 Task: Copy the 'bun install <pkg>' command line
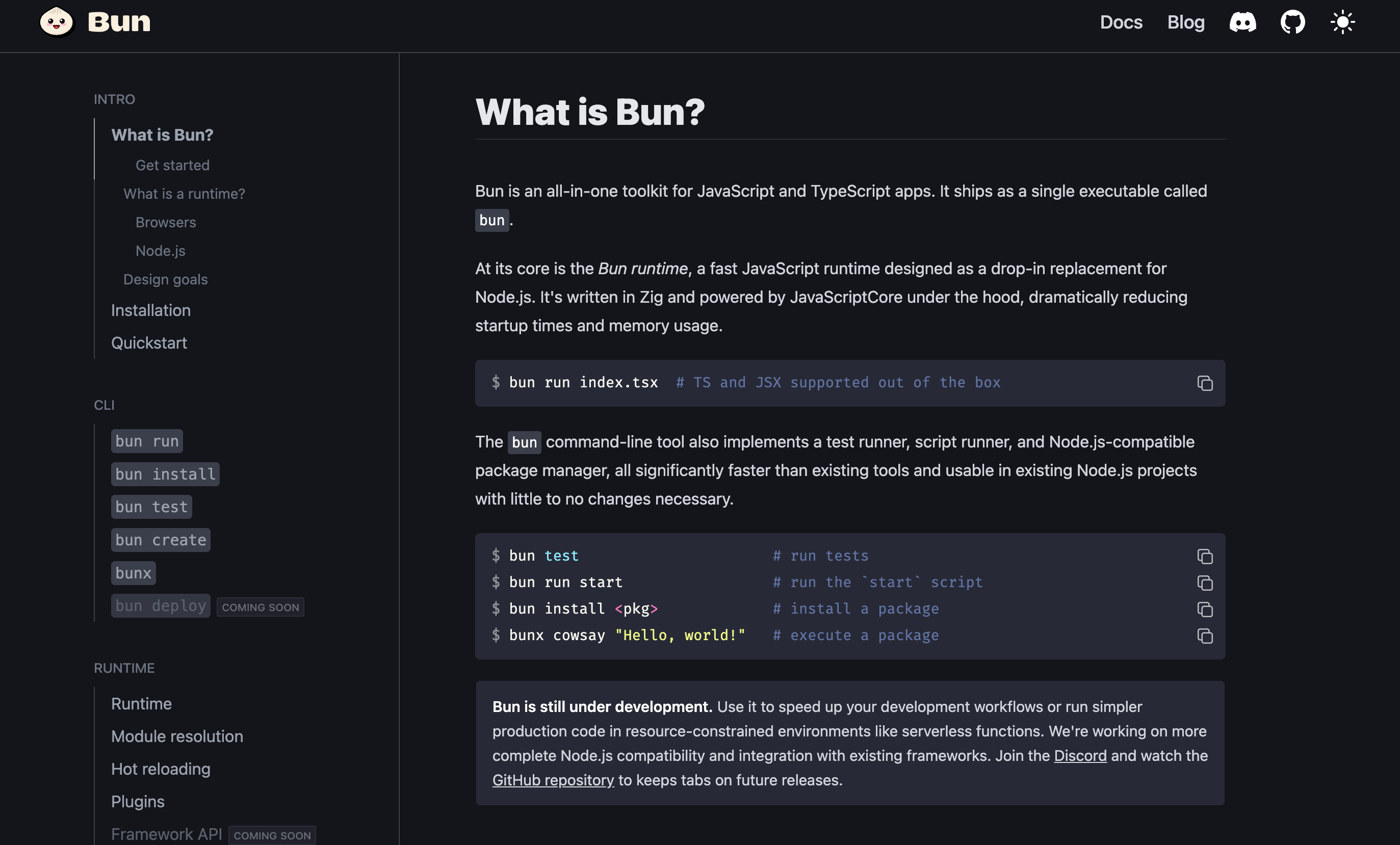[1205, 610]
